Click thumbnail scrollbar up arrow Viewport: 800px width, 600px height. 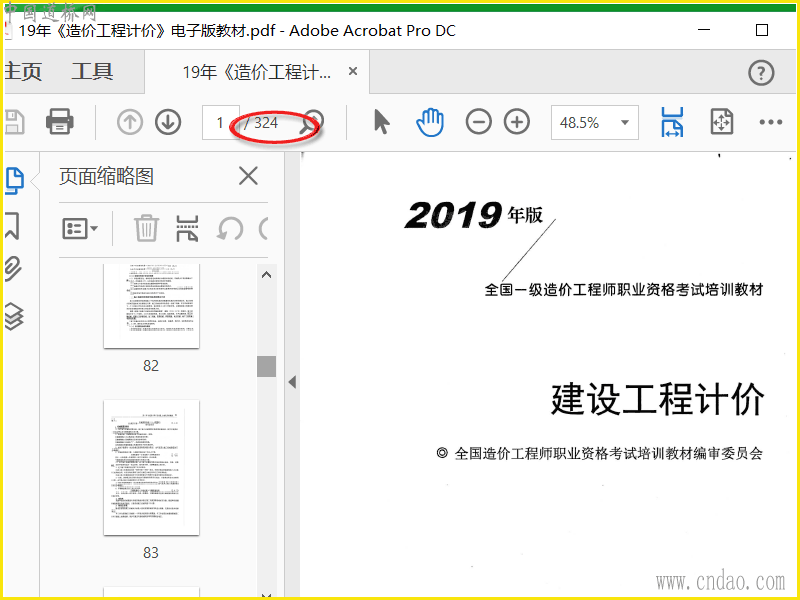coord(266,276)
